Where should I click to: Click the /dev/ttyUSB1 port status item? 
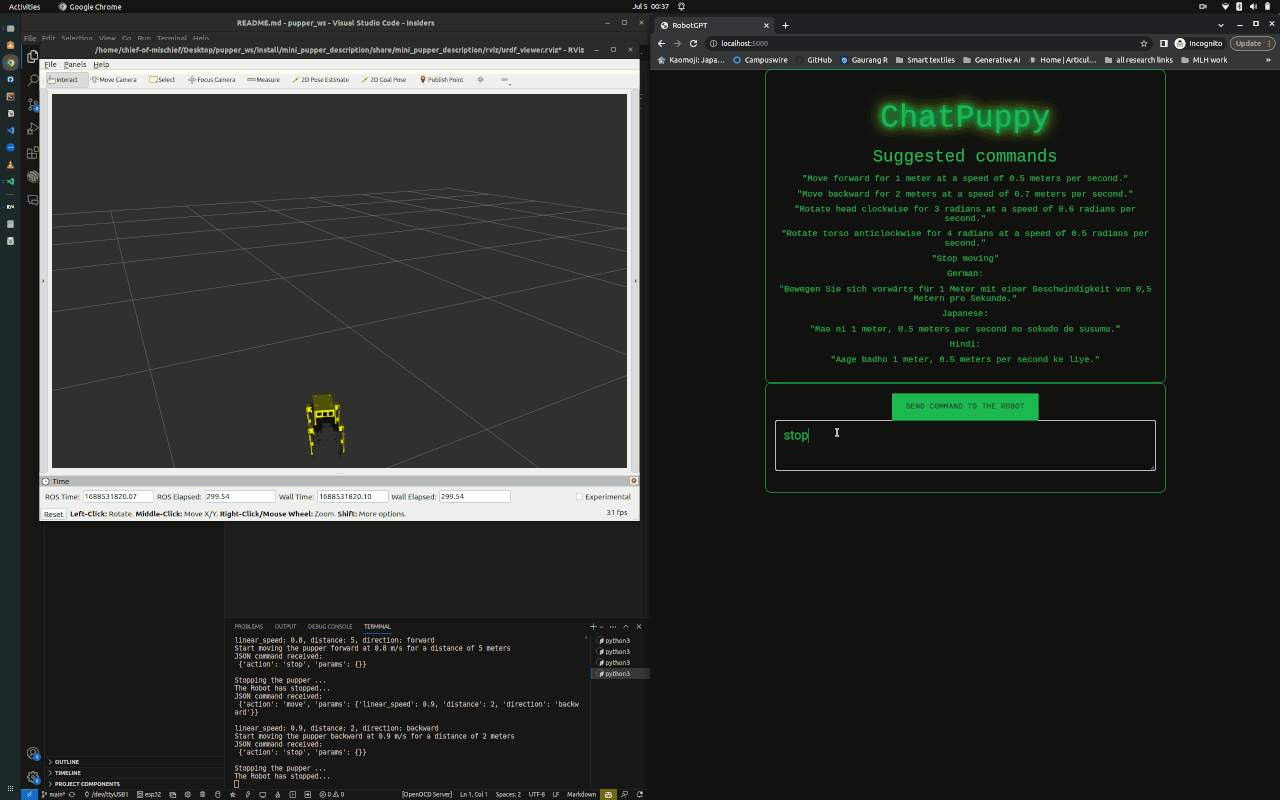point(108,794)
